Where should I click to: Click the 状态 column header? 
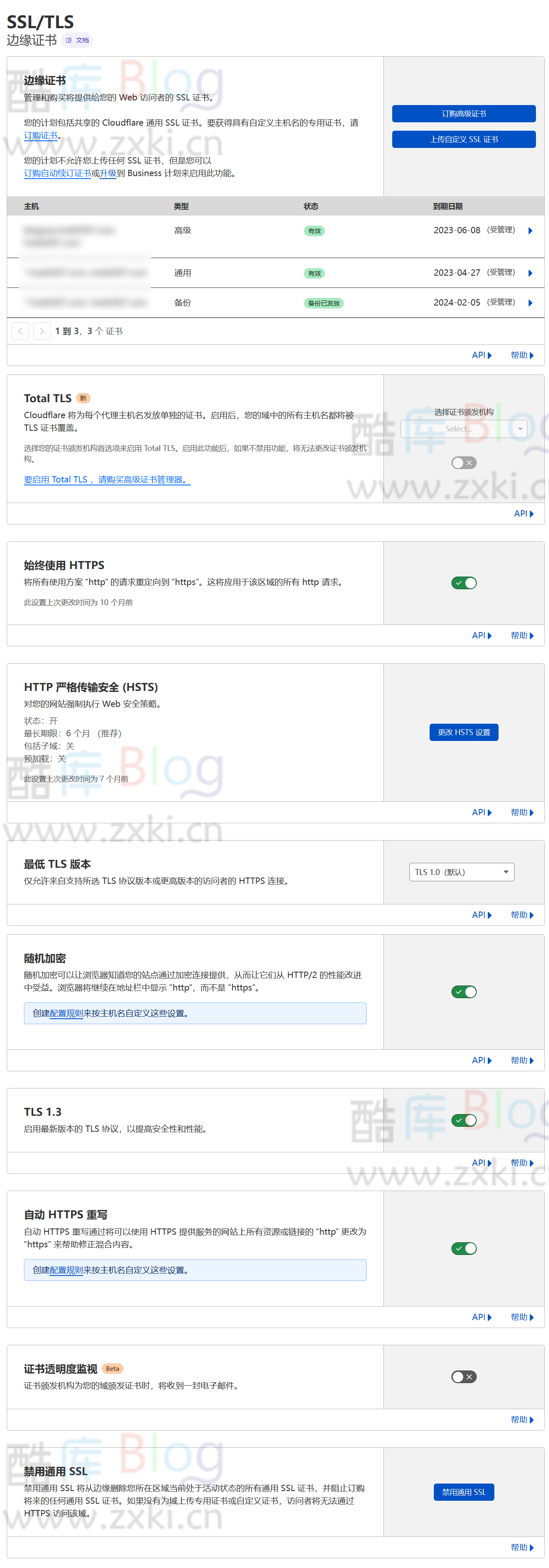[x=310, y=206]
